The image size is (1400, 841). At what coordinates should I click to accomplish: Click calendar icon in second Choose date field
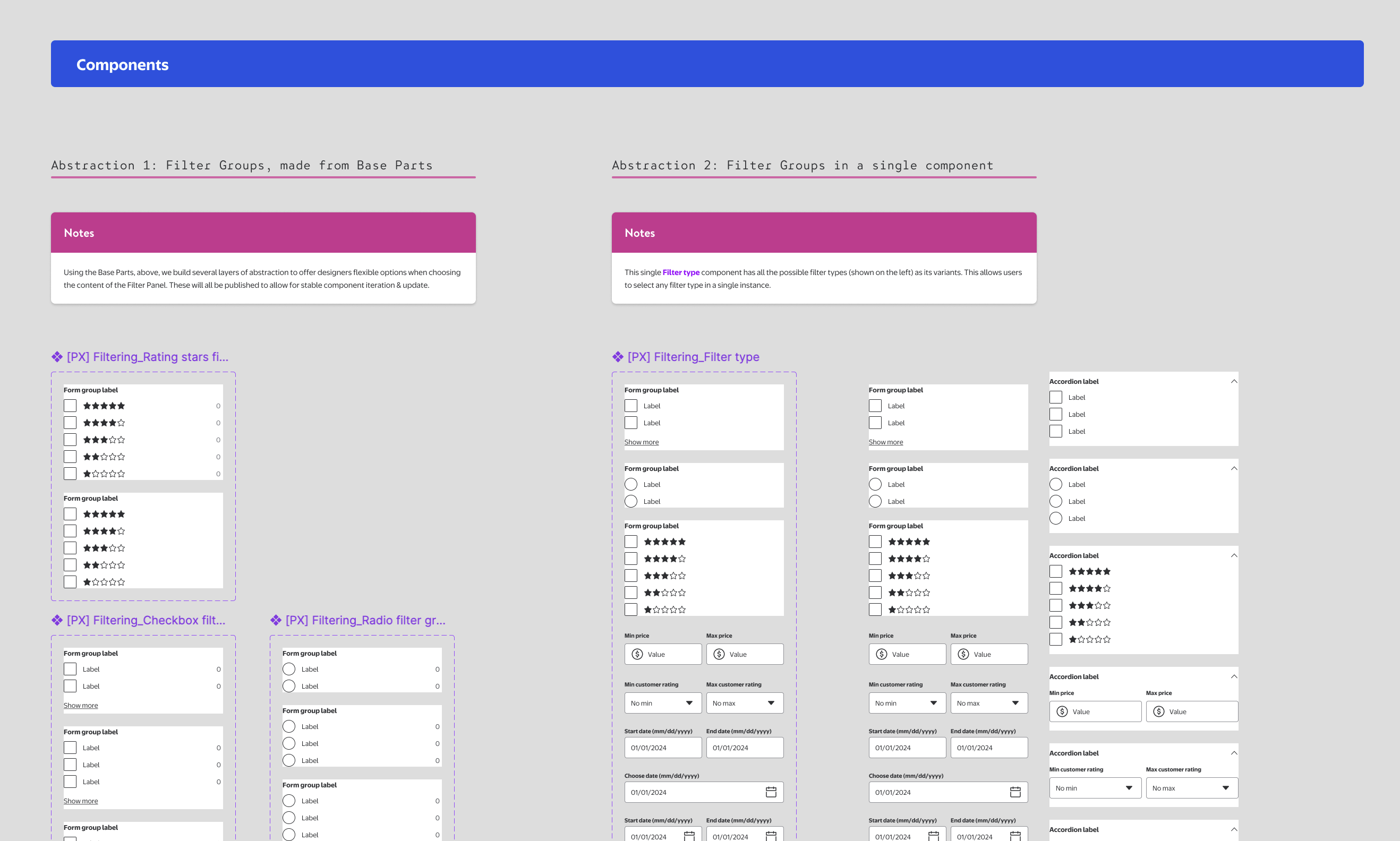1015,792
